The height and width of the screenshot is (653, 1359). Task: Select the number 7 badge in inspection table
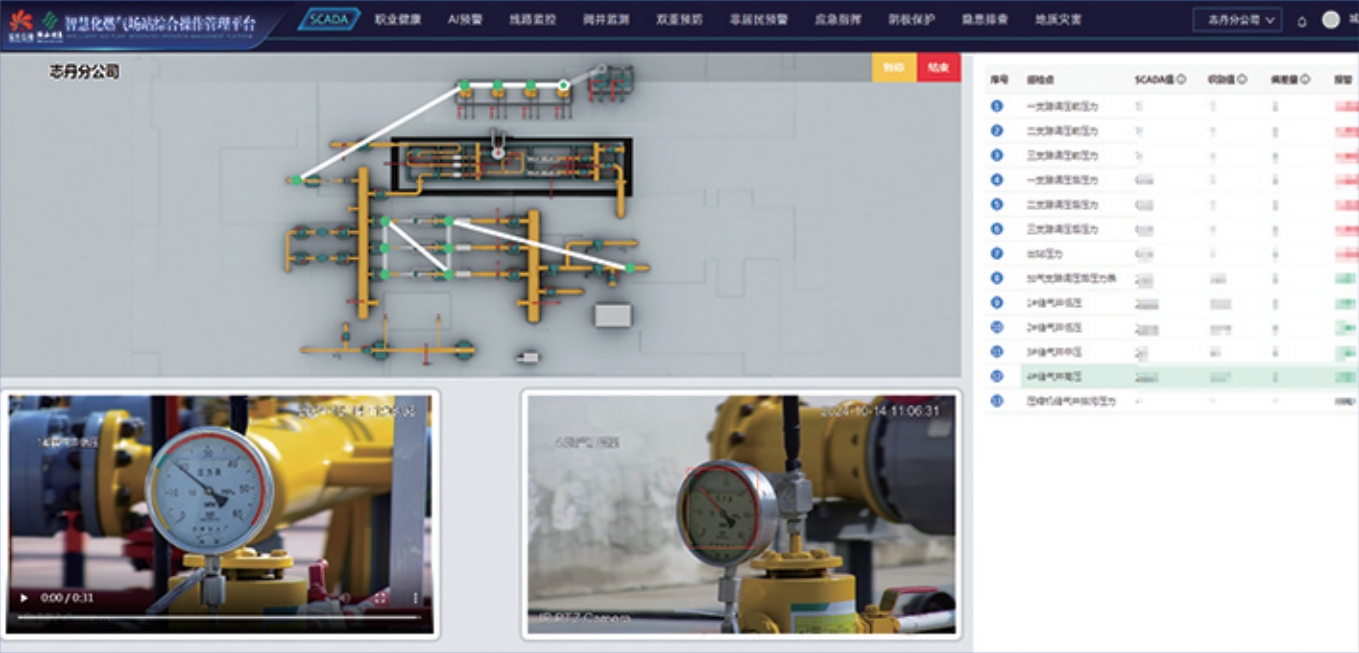click(x=996, y=253)
